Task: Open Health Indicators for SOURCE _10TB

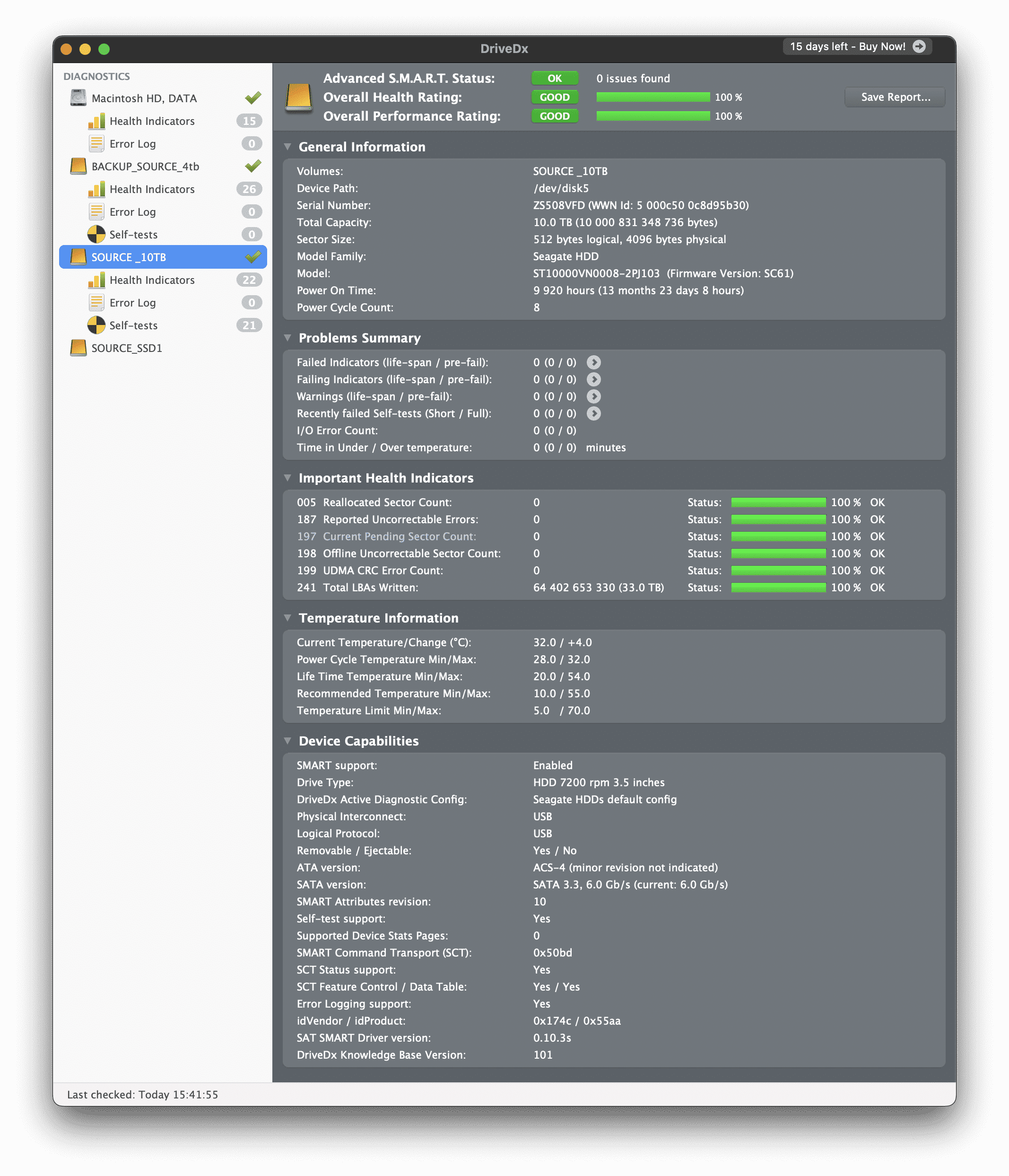Action: pyautogui.click(x=152, y=280)
